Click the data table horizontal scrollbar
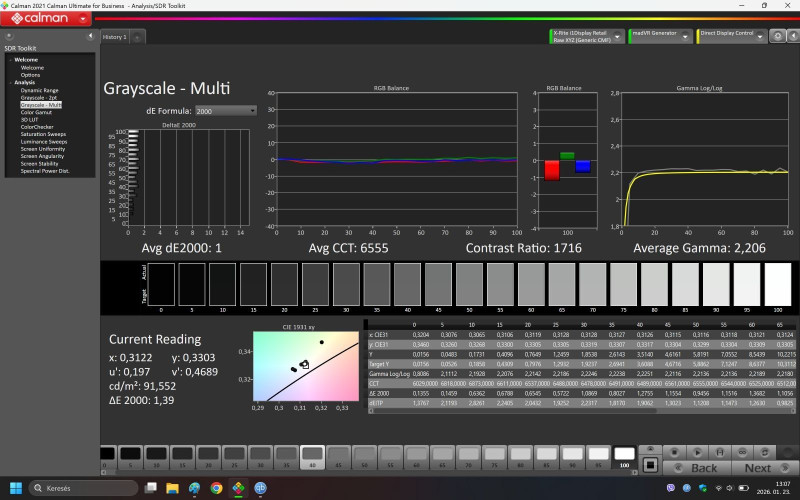The height and width of the screenshot is (500, 800). click(582, 411)
